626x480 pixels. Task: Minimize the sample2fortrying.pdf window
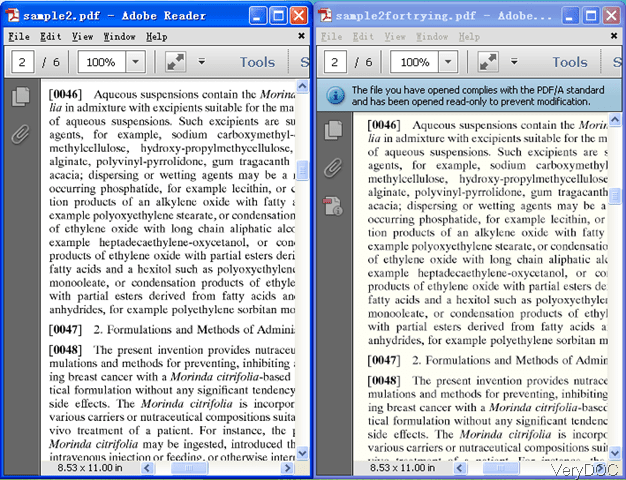click(x=571, y=16)
